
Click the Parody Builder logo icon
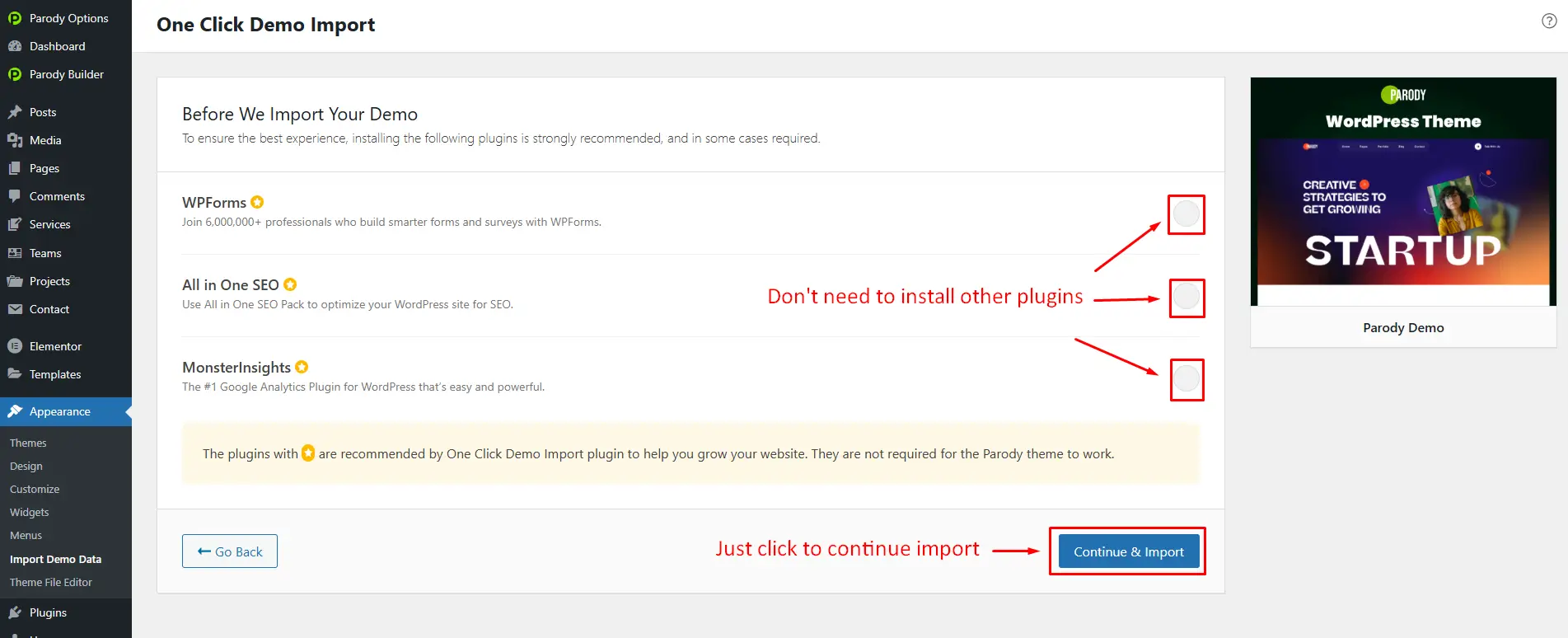(x=15, y=74)
